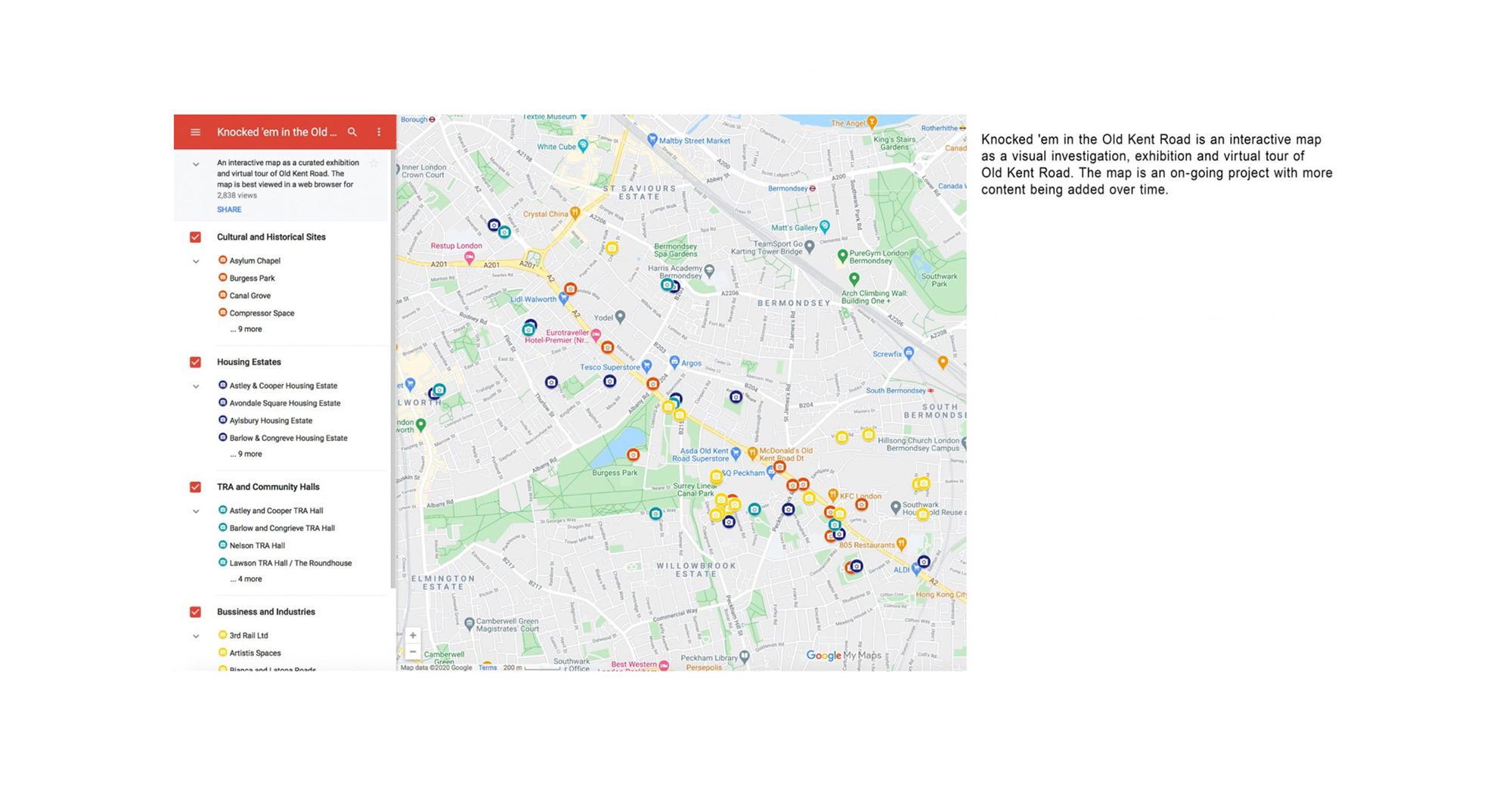Screen dimensions: 1512x792
Task: Select the Maltby Street Market map pin
Action: click(652, 140)
